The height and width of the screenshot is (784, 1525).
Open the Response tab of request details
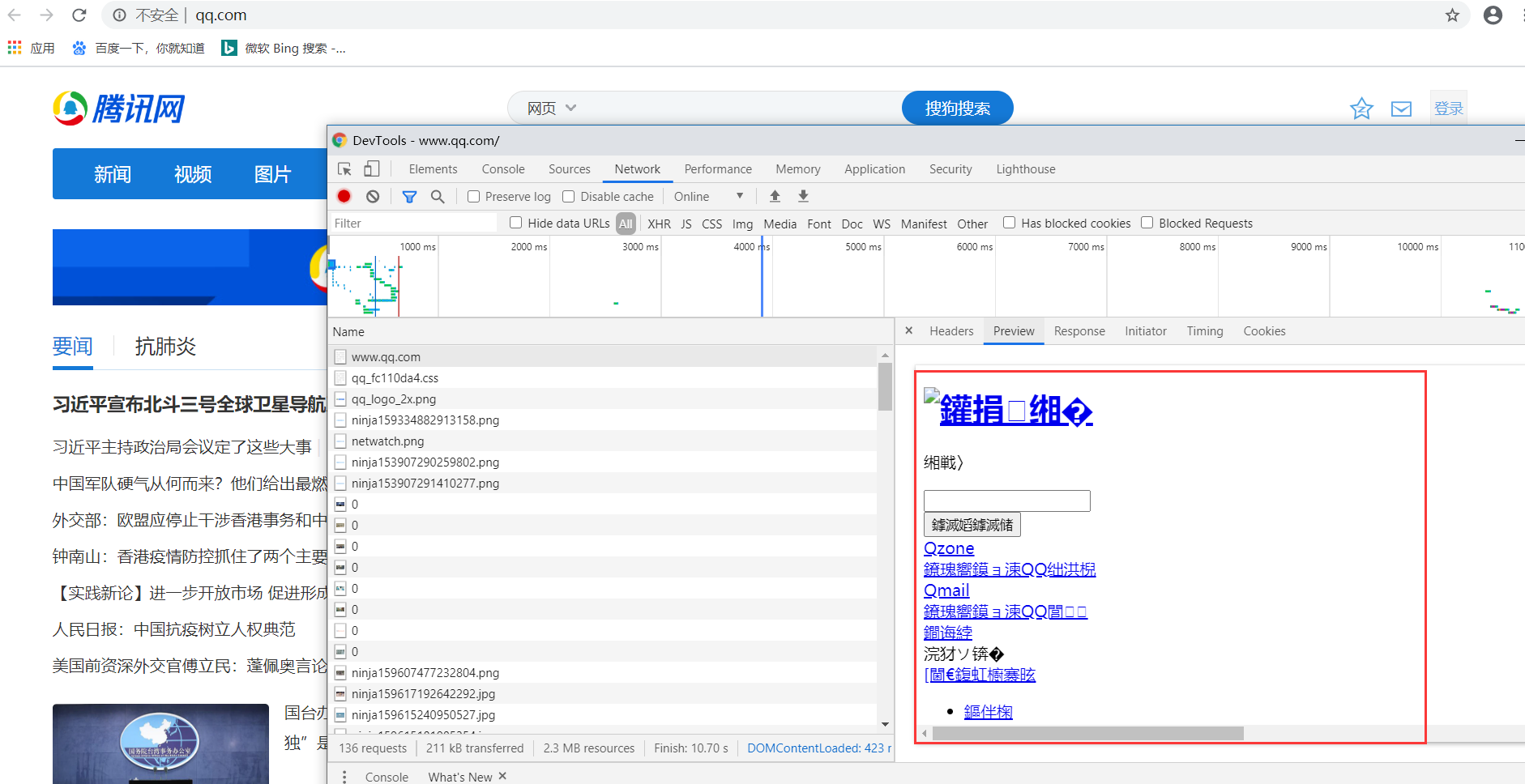tap(1079, 330)
